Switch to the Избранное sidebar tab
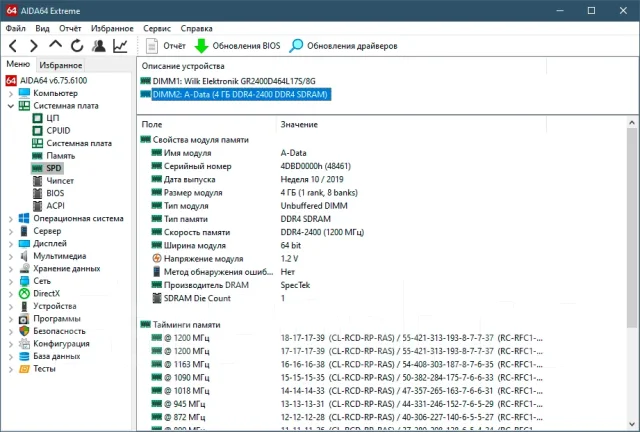This screenshot has width=640, height=432. click(60, 65)
